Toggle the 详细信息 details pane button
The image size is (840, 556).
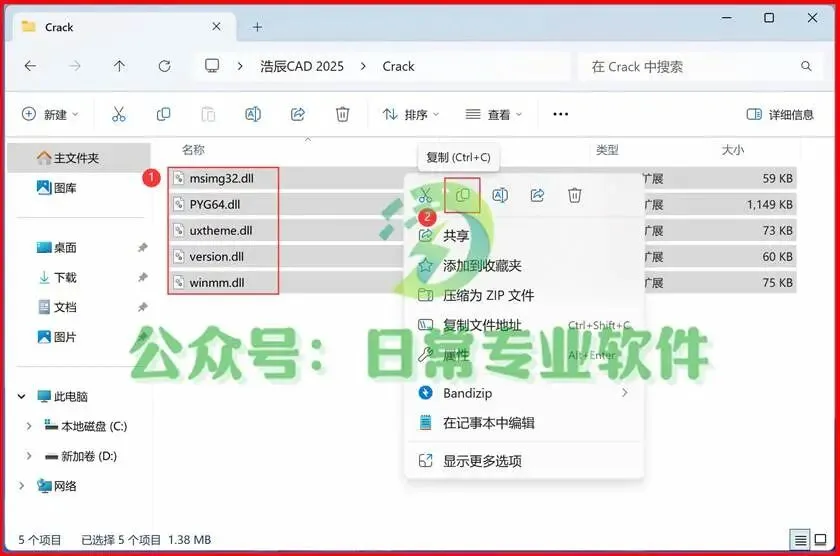point(780,114)
